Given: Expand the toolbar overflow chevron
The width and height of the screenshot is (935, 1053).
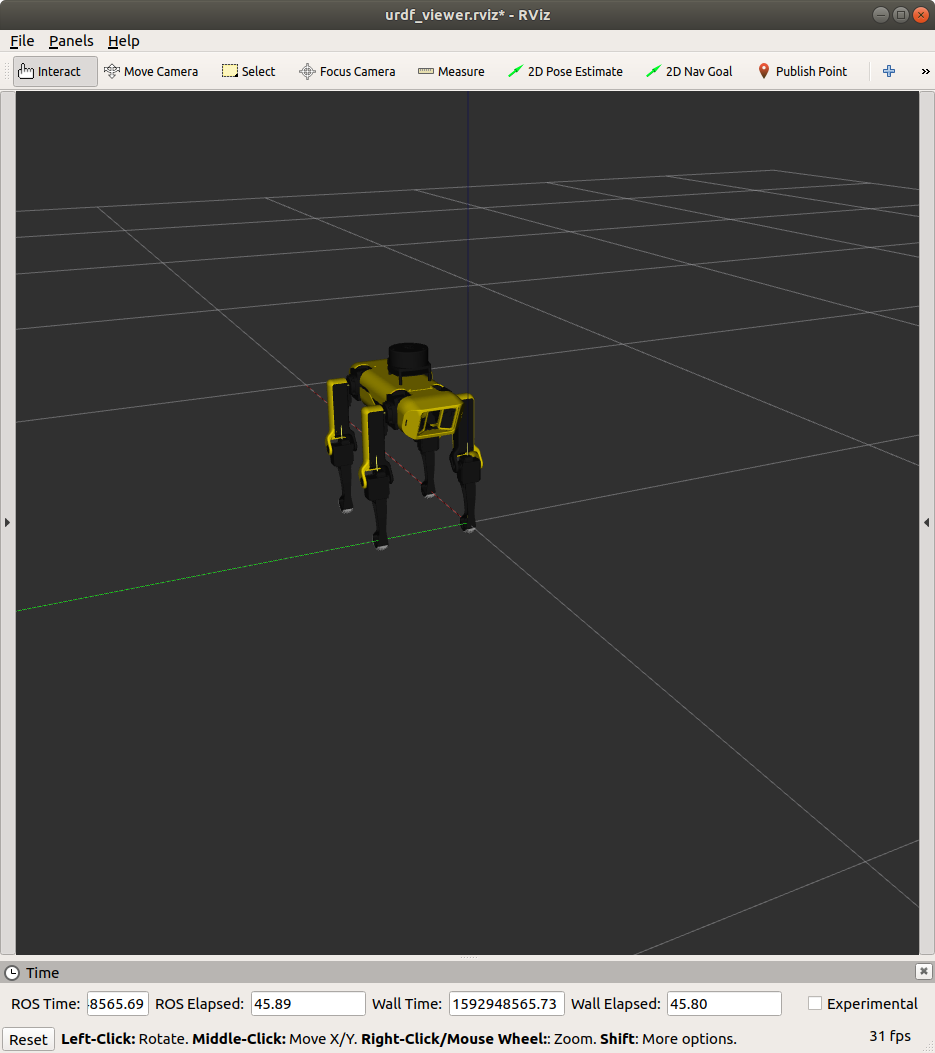Looking at the screenshot, I should point(926,71).
